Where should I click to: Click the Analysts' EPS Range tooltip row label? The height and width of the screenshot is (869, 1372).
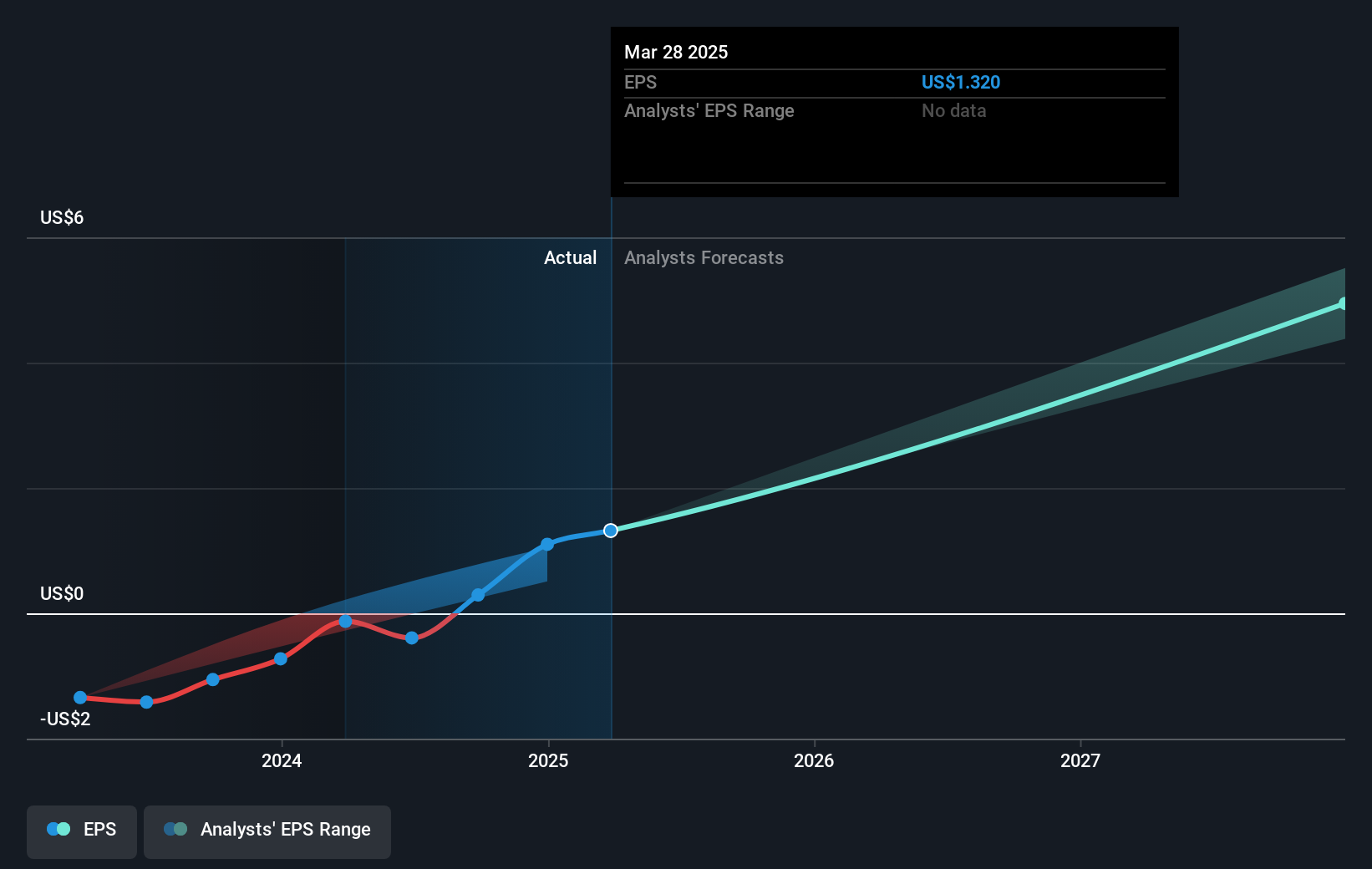[x=709, y=111]
